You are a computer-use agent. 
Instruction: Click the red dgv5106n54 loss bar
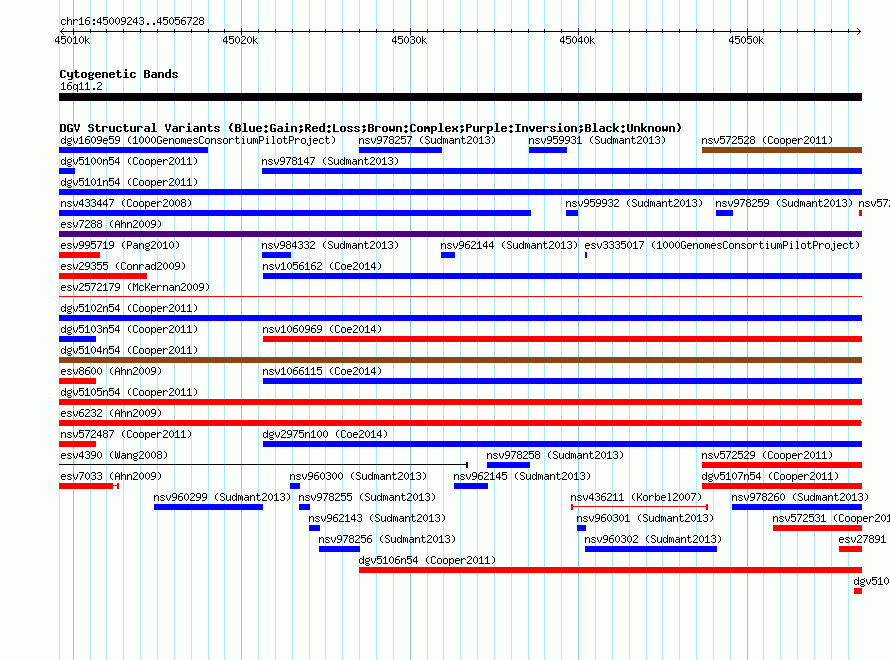(x=610, y=570)
